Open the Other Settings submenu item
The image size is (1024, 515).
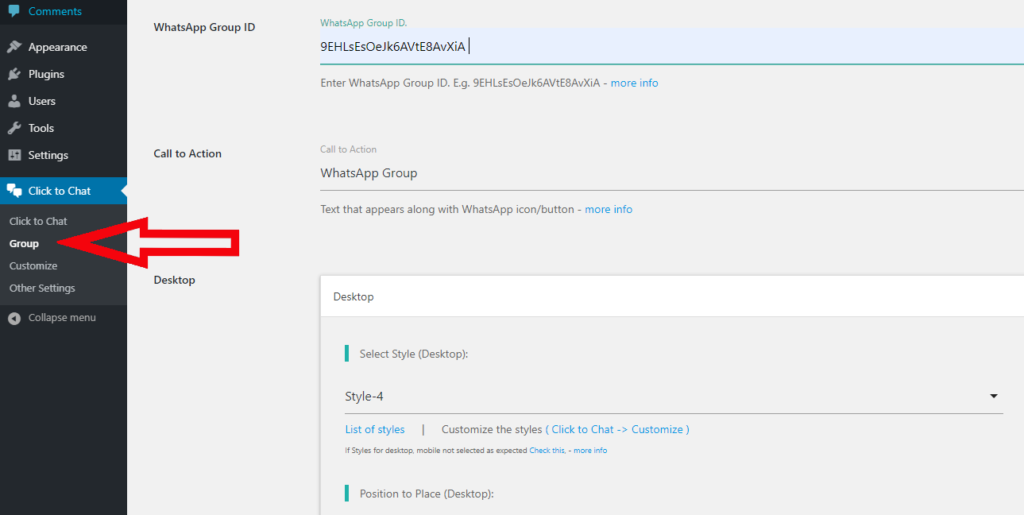42,288
